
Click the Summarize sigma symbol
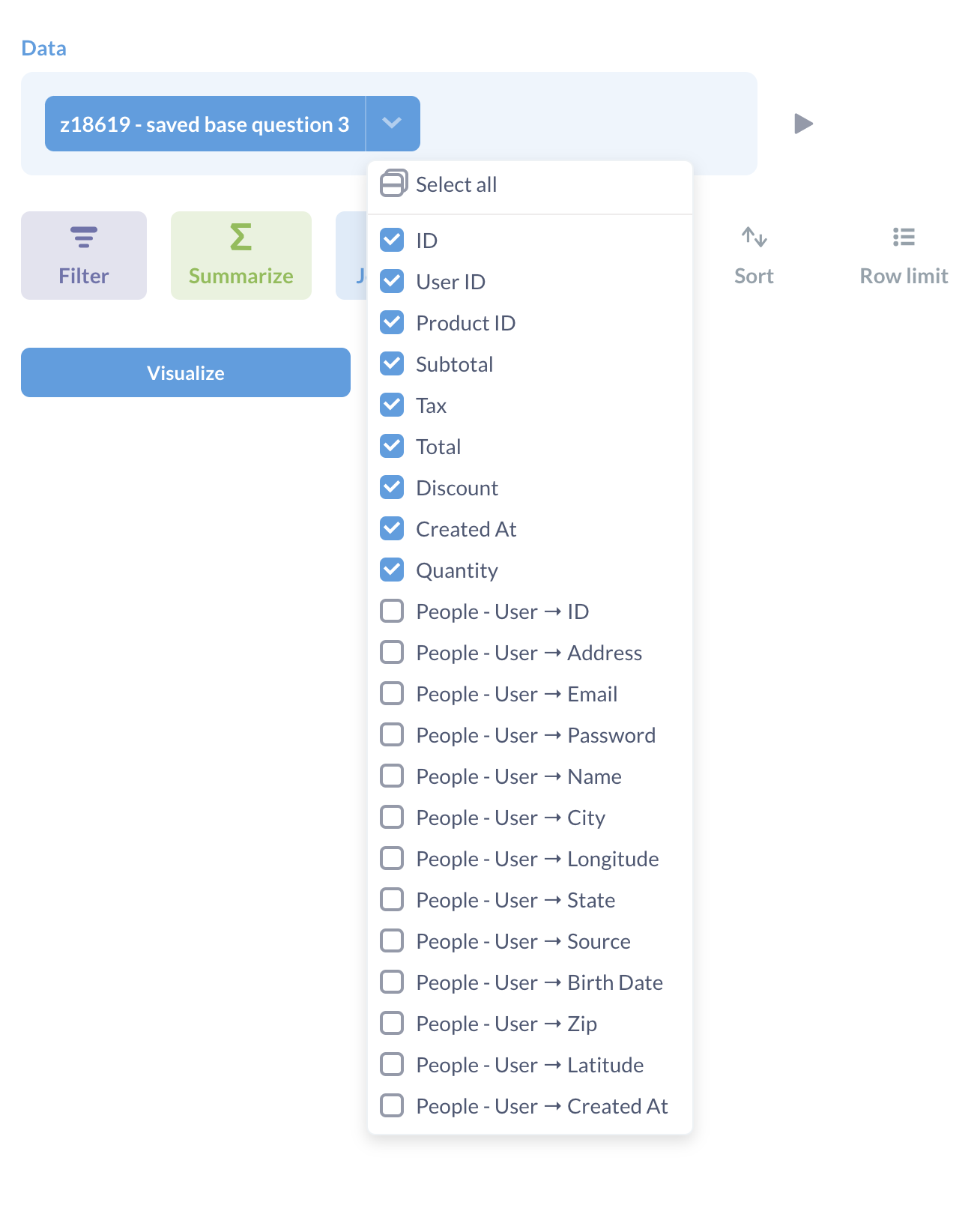coord(241,236)
